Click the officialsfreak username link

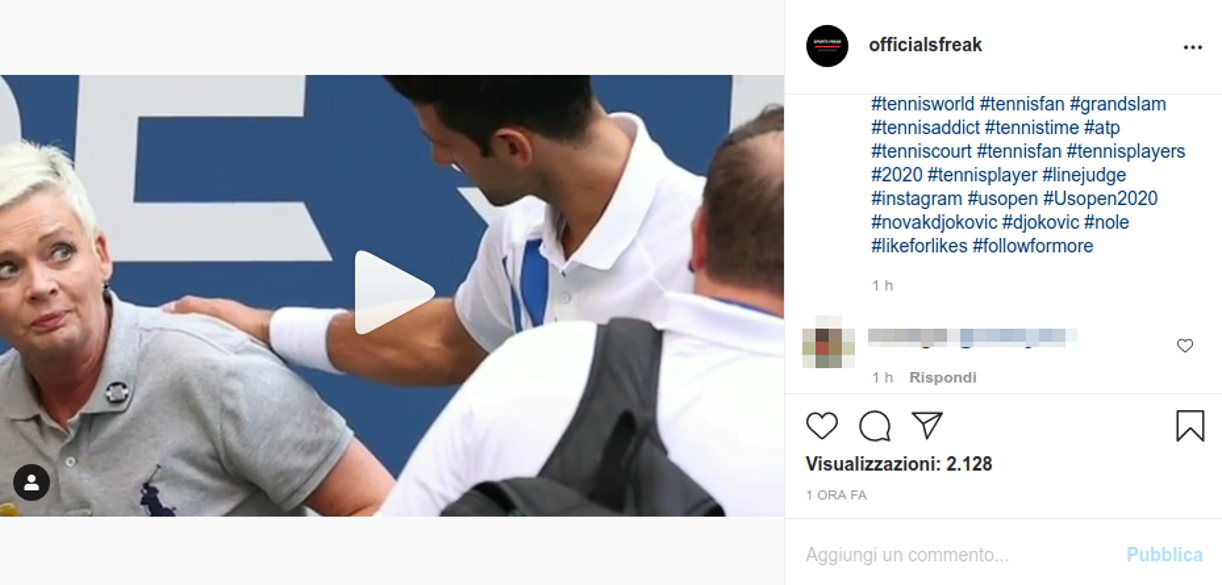point(925,45)
